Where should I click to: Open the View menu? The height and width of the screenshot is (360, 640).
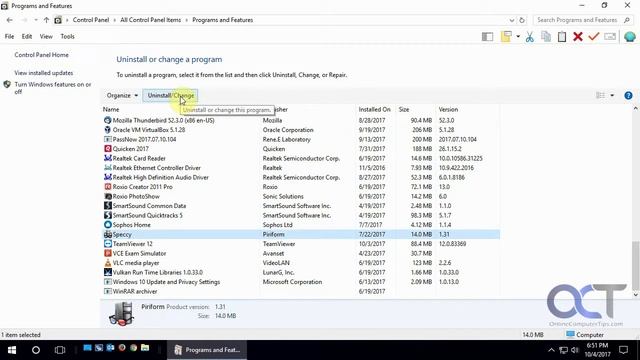tap(46, 36)
